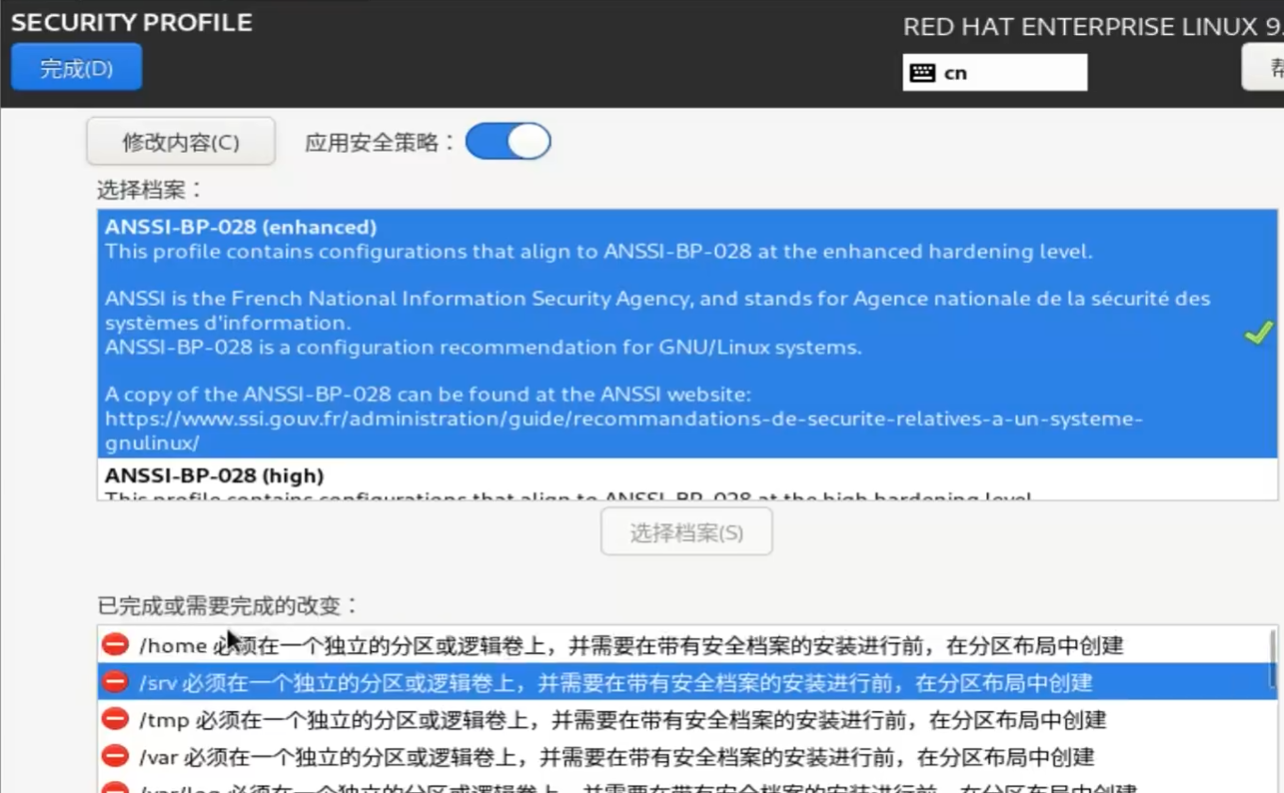Image resolution: width=1284 pixels, height=793 pixels.
Task: Open 修改内容(C) to change content
Action: (x=181, y=142)
